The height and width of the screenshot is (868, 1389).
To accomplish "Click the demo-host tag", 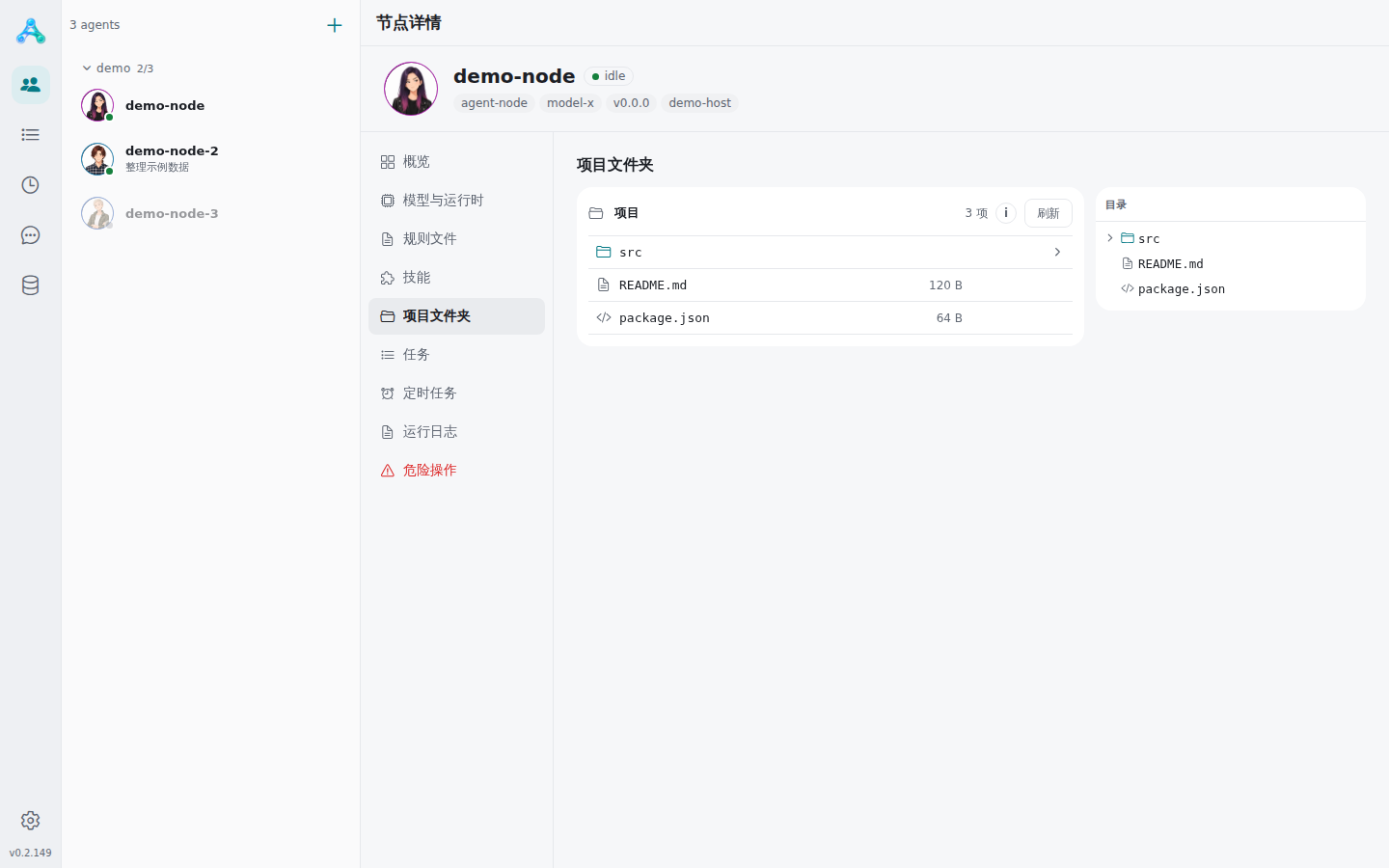I will (x=700, y=103).
